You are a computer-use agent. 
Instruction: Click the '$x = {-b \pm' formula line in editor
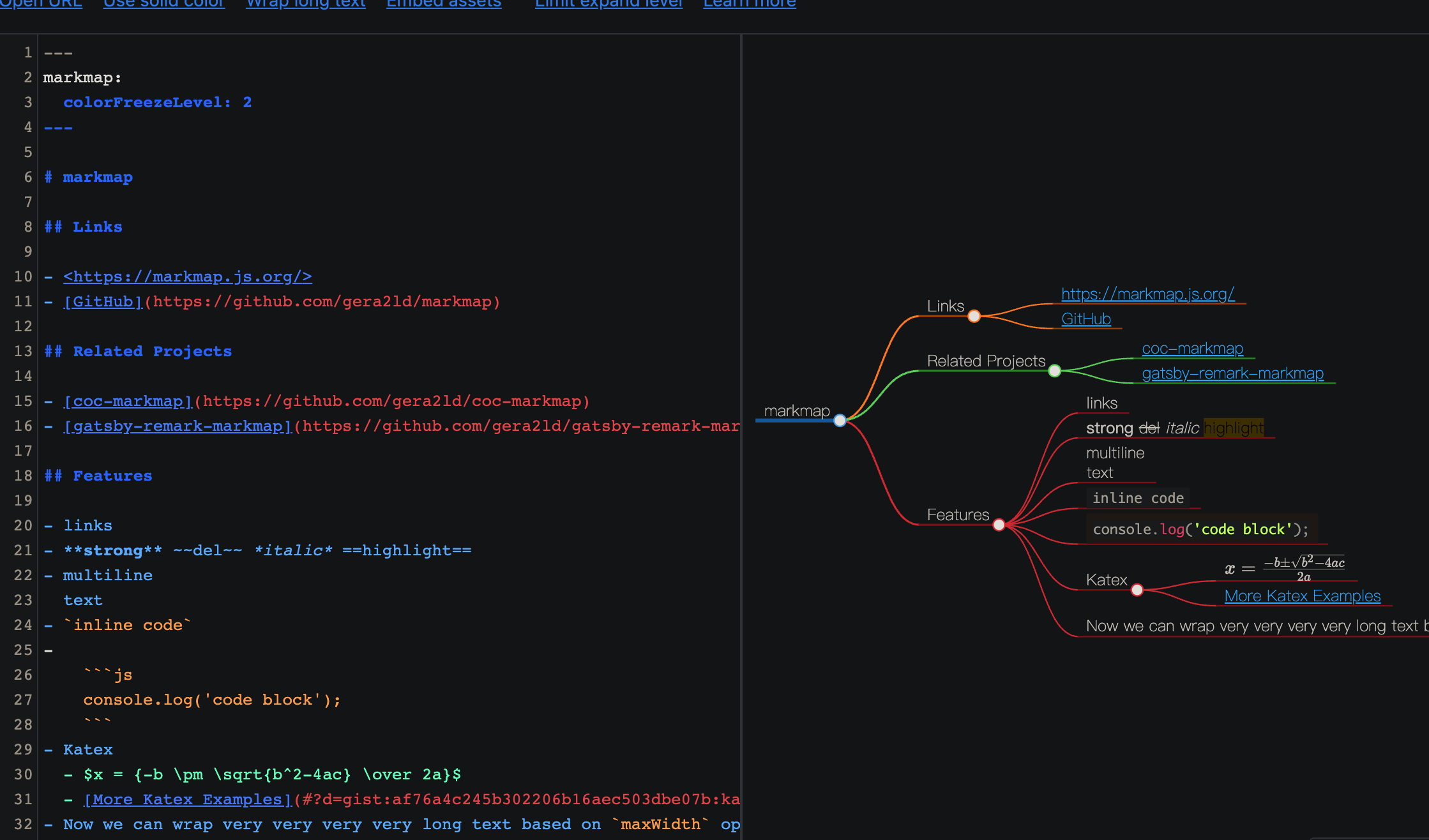(x=262, y=774)
